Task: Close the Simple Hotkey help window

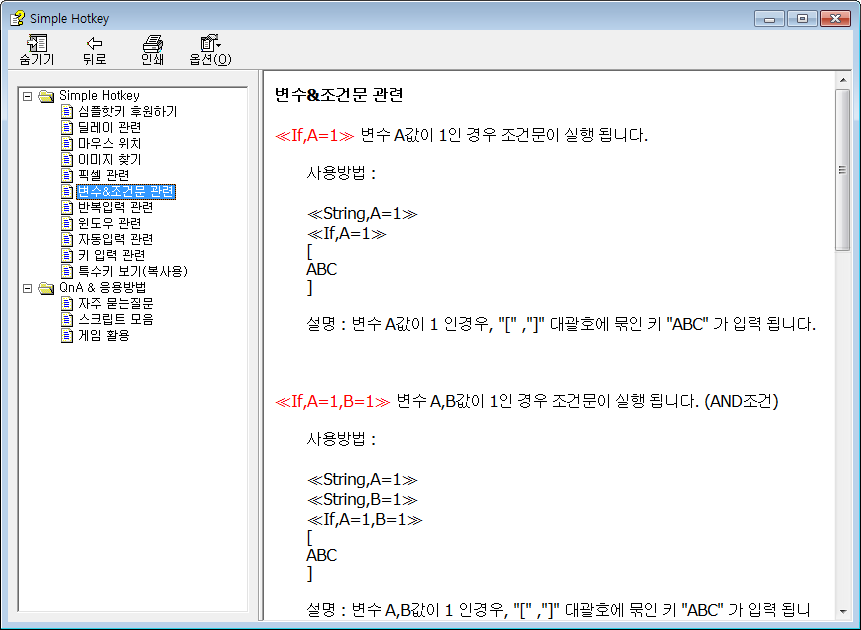Action: click(835, 19)
